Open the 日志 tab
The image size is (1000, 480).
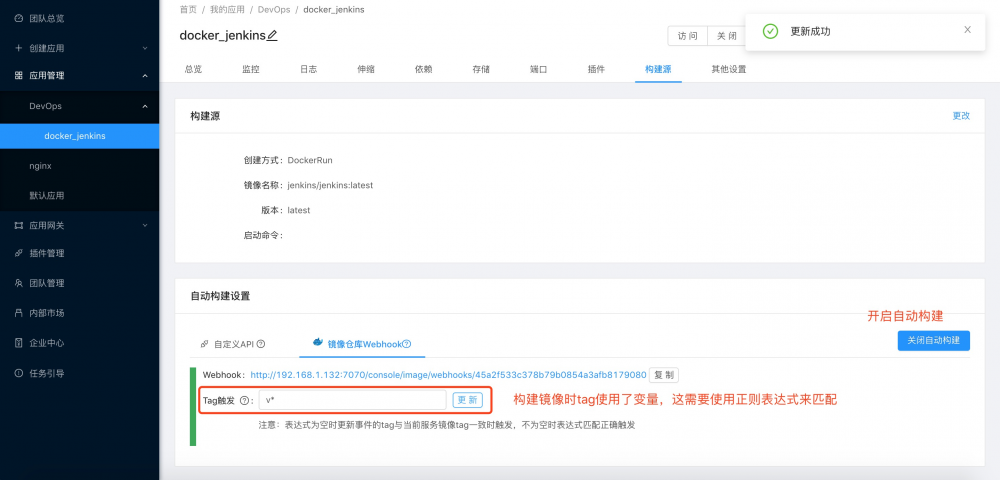coord(308,69)
